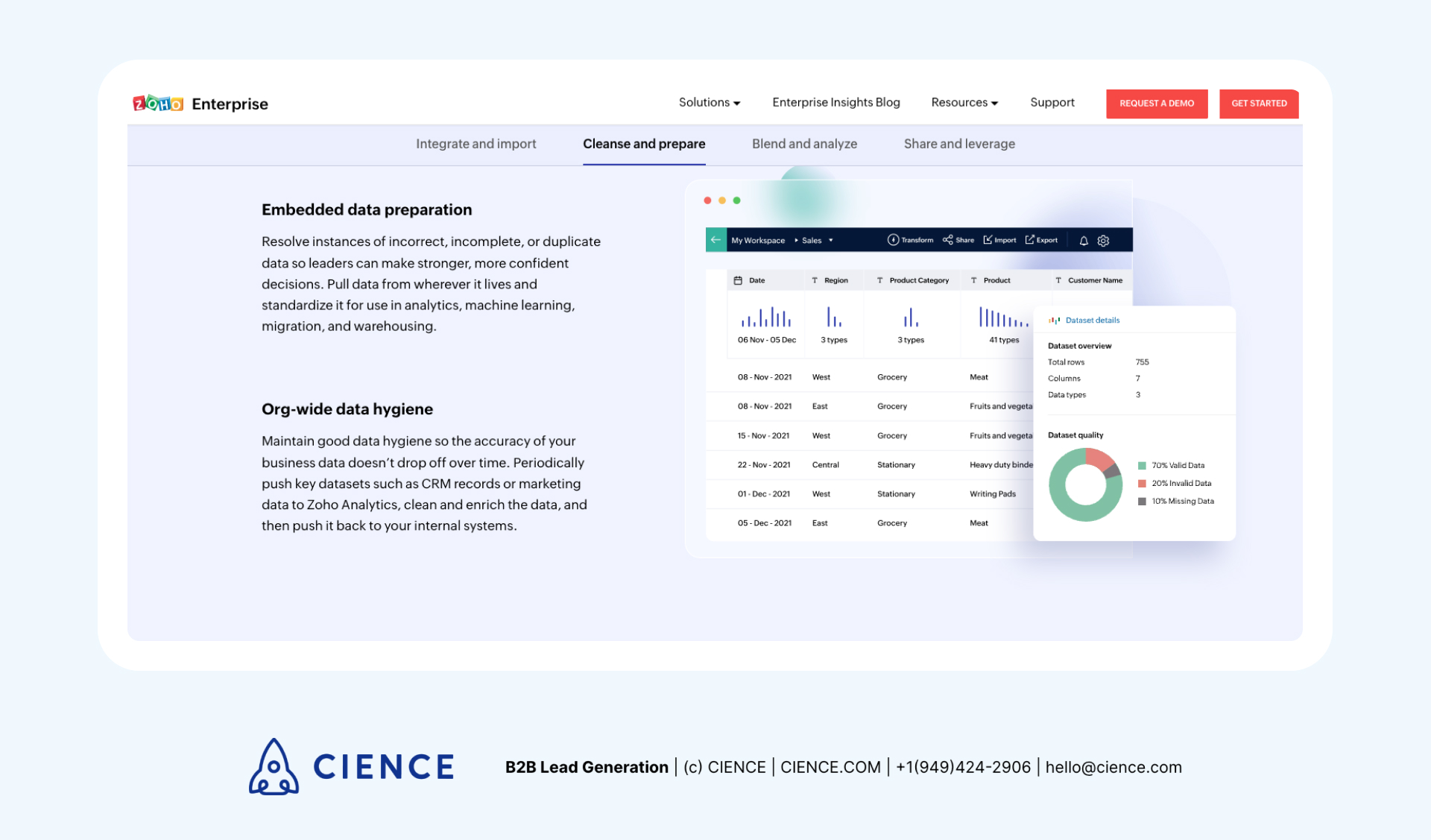Open the Share icon in the dark toolbar

[948, 240]
